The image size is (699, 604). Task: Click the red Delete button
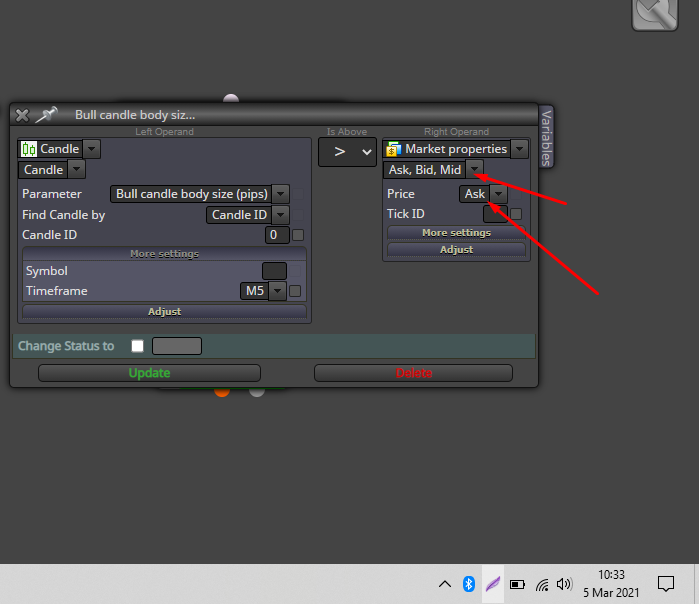413,373
